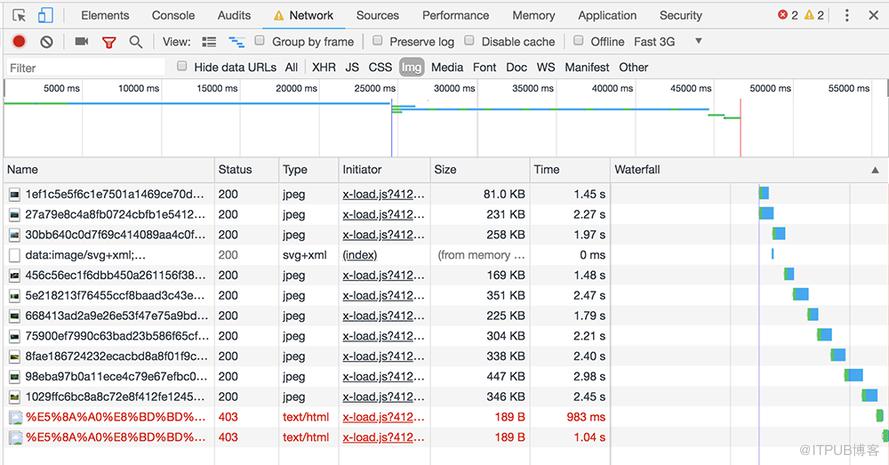The width and height of the screenshot is (889, 465).
Task: Open the Performance tab
Action: pos(455,15)
